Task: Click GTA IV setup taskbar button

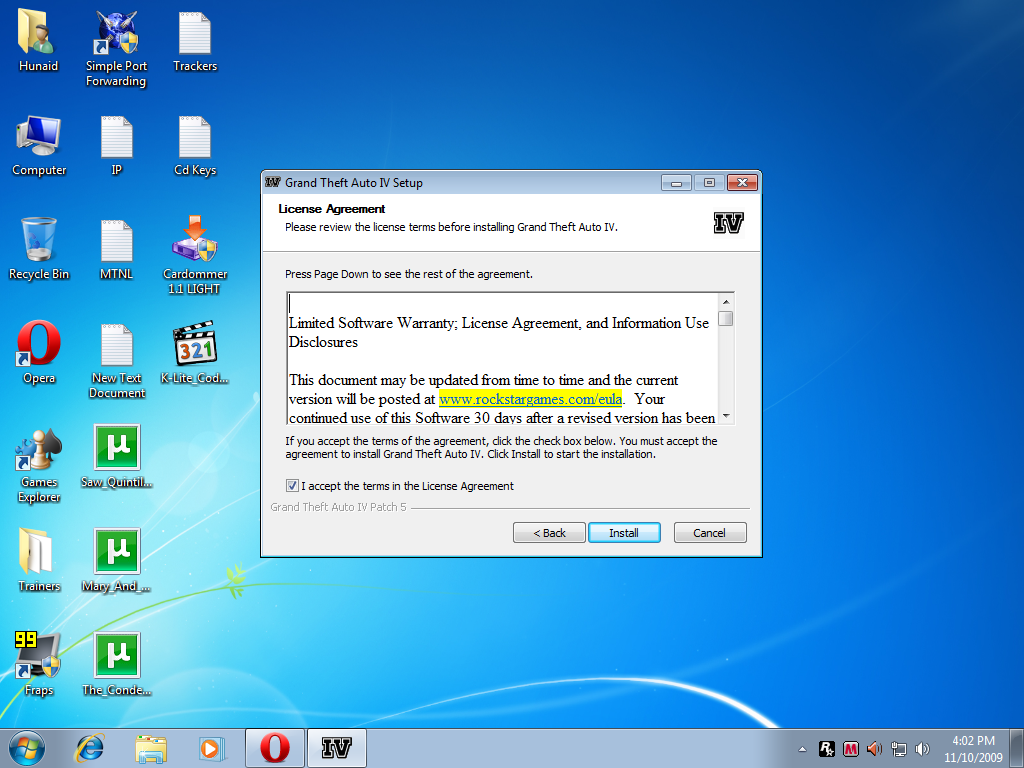Action: (336, 748)
